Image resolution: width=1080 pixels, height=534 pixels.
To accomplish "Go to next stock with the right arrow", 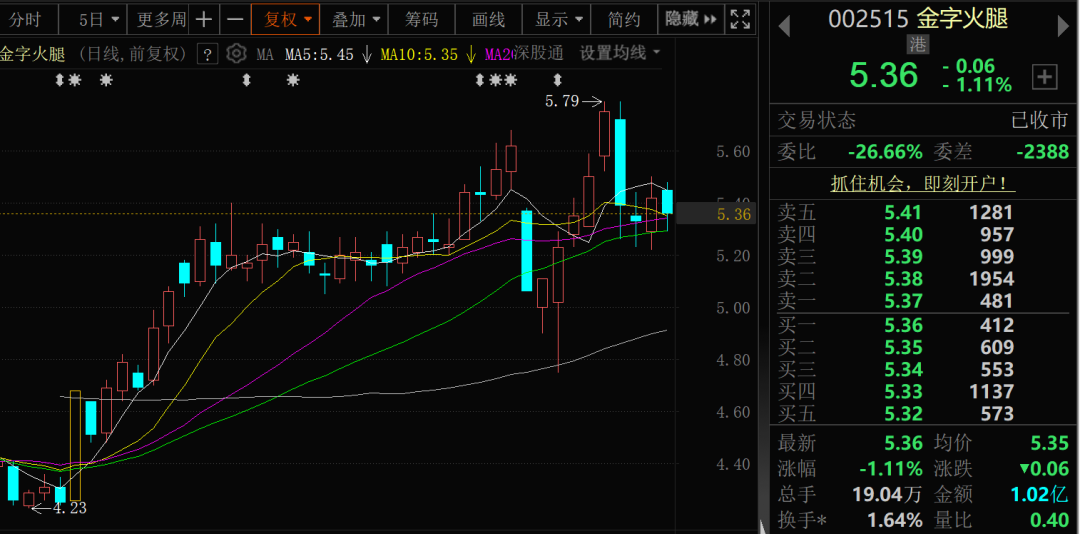I will tap(1064, 26).
